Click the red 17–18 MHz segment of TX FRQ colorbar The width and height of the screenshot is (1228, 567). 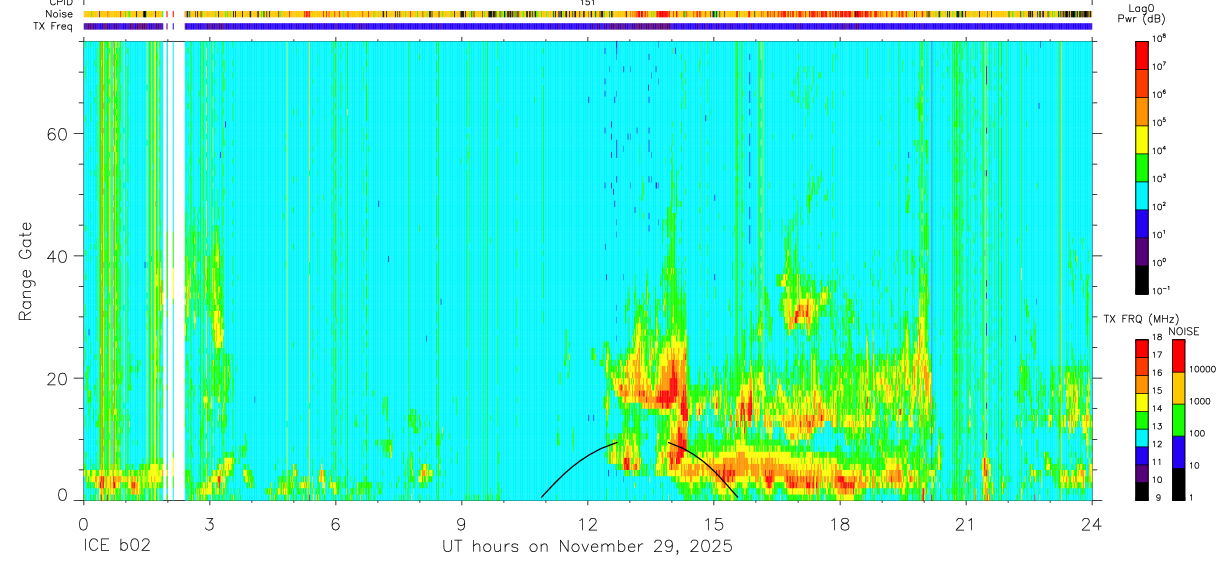pos(1142,348)
